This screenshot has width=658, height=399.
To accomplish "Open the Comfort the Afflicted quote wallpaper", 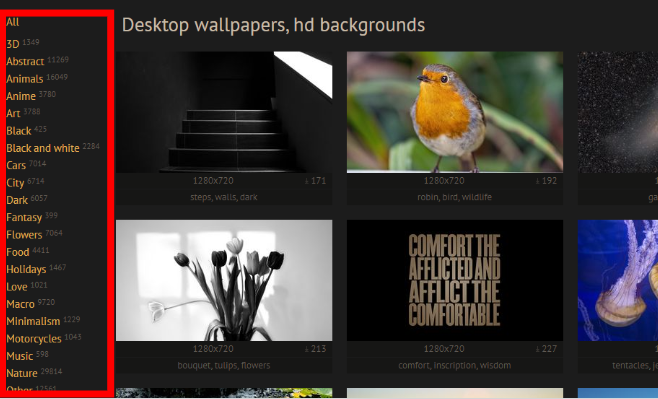I will tap(455, 280).
